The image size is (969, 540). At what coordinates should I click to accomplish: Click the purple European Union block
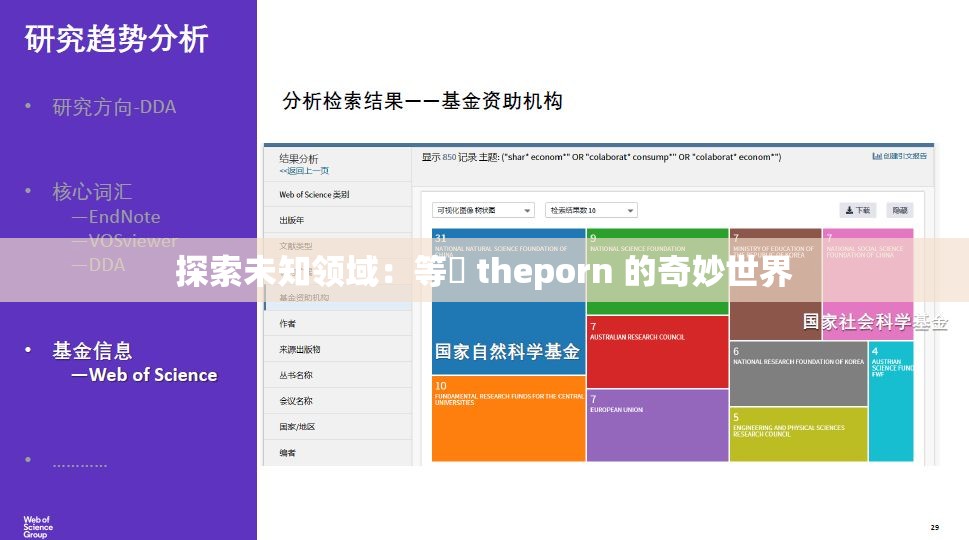coord(658,425)
